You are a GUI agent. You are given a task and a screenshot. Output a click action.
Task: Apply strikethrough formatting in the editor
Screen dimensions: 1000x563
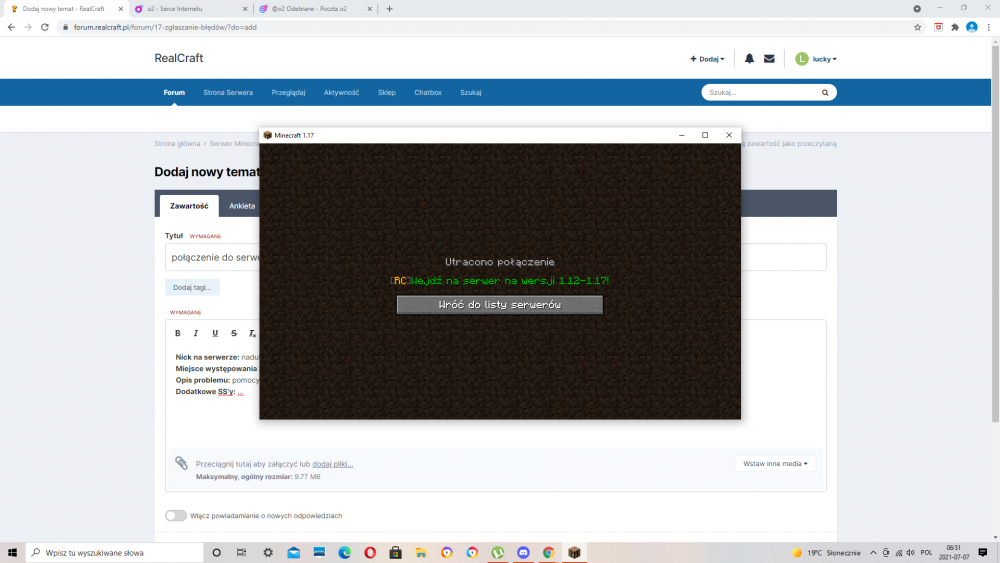pos(234,333)
